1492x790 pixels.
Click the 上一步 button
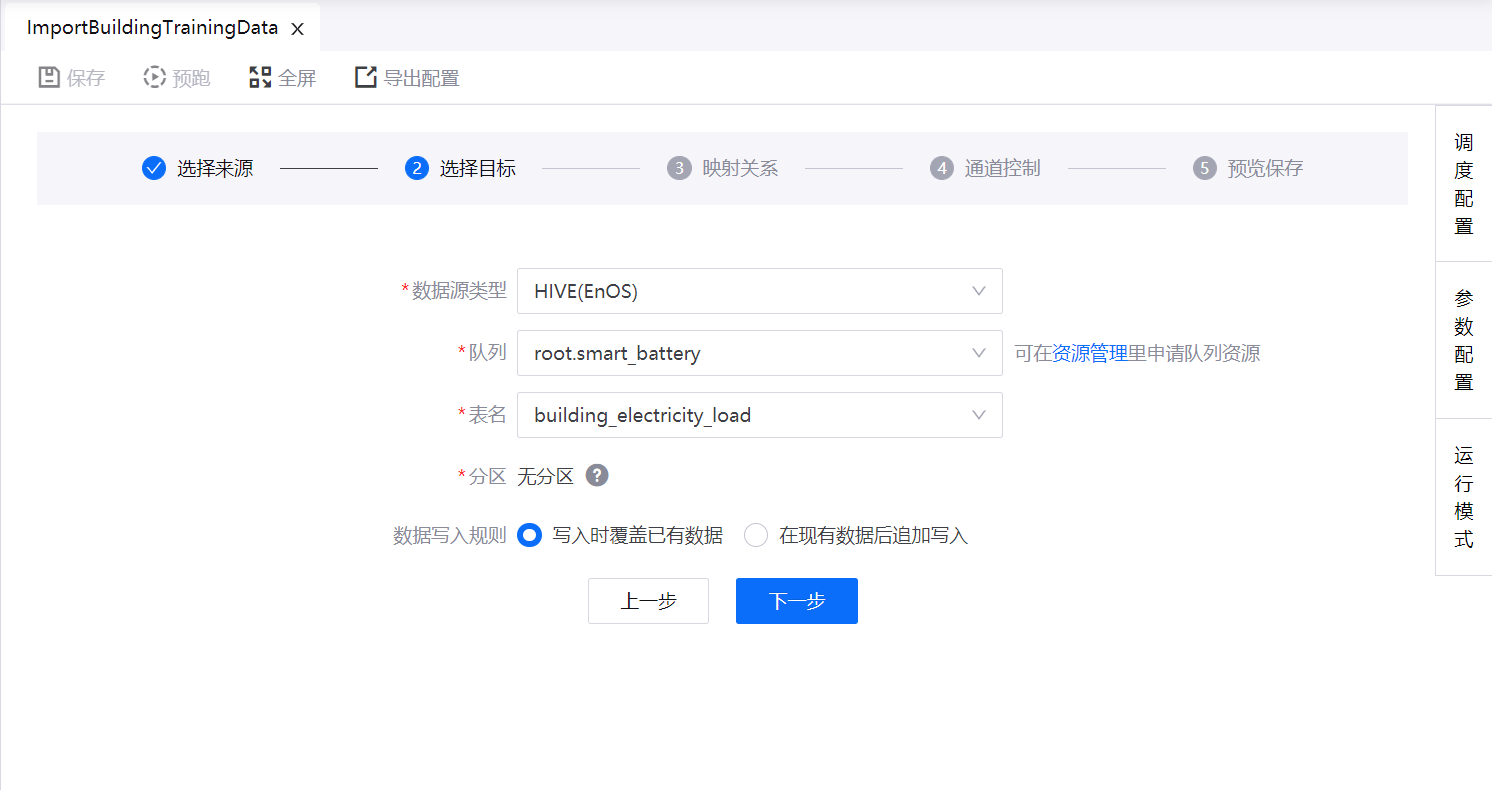pos(648,601)
